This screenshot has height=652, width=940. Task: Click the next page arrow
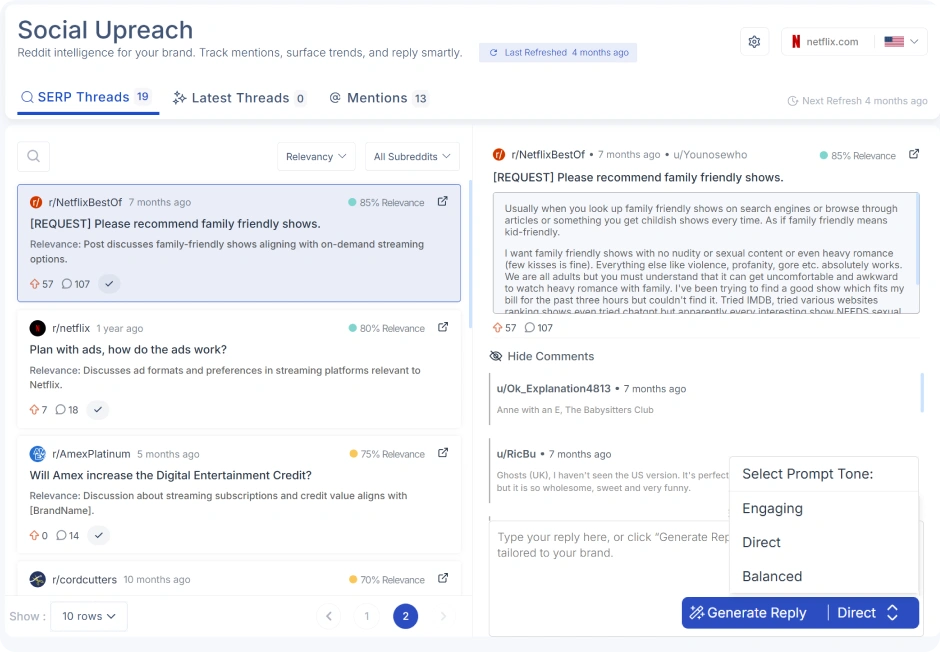[444, 616]
